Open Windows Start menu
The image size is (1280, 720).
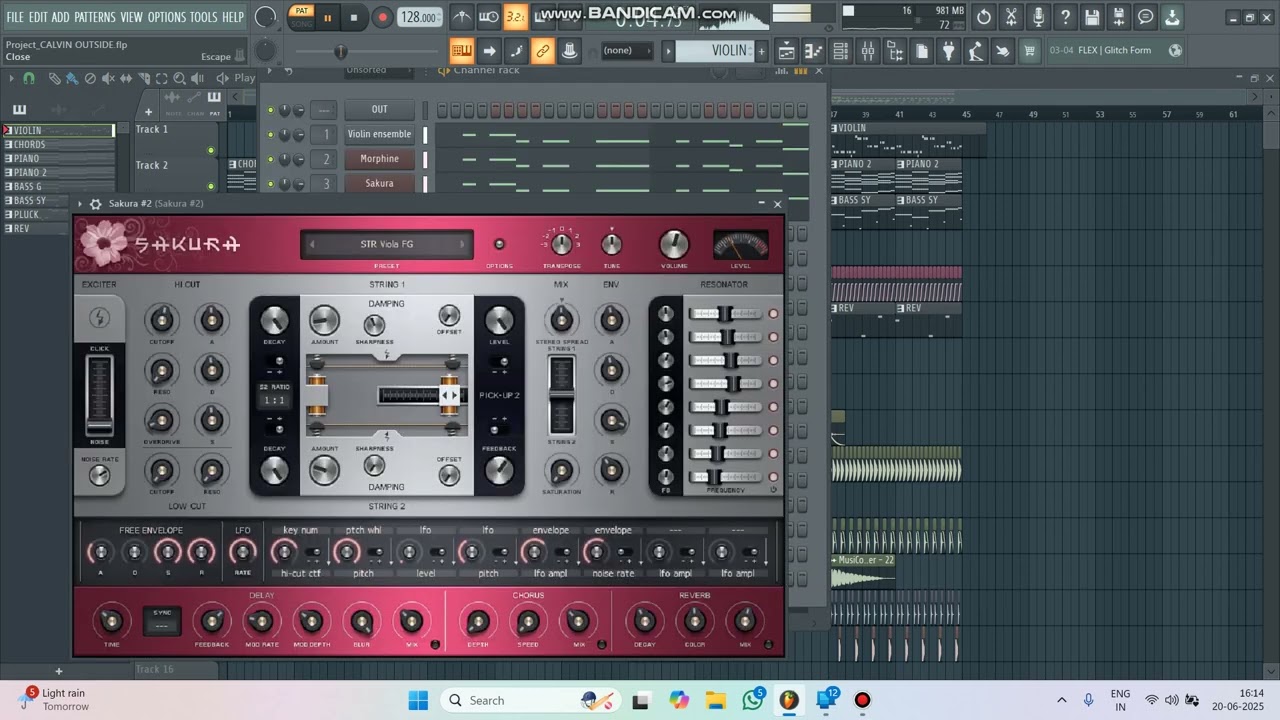pyautogui.click(x=418, y=700)
